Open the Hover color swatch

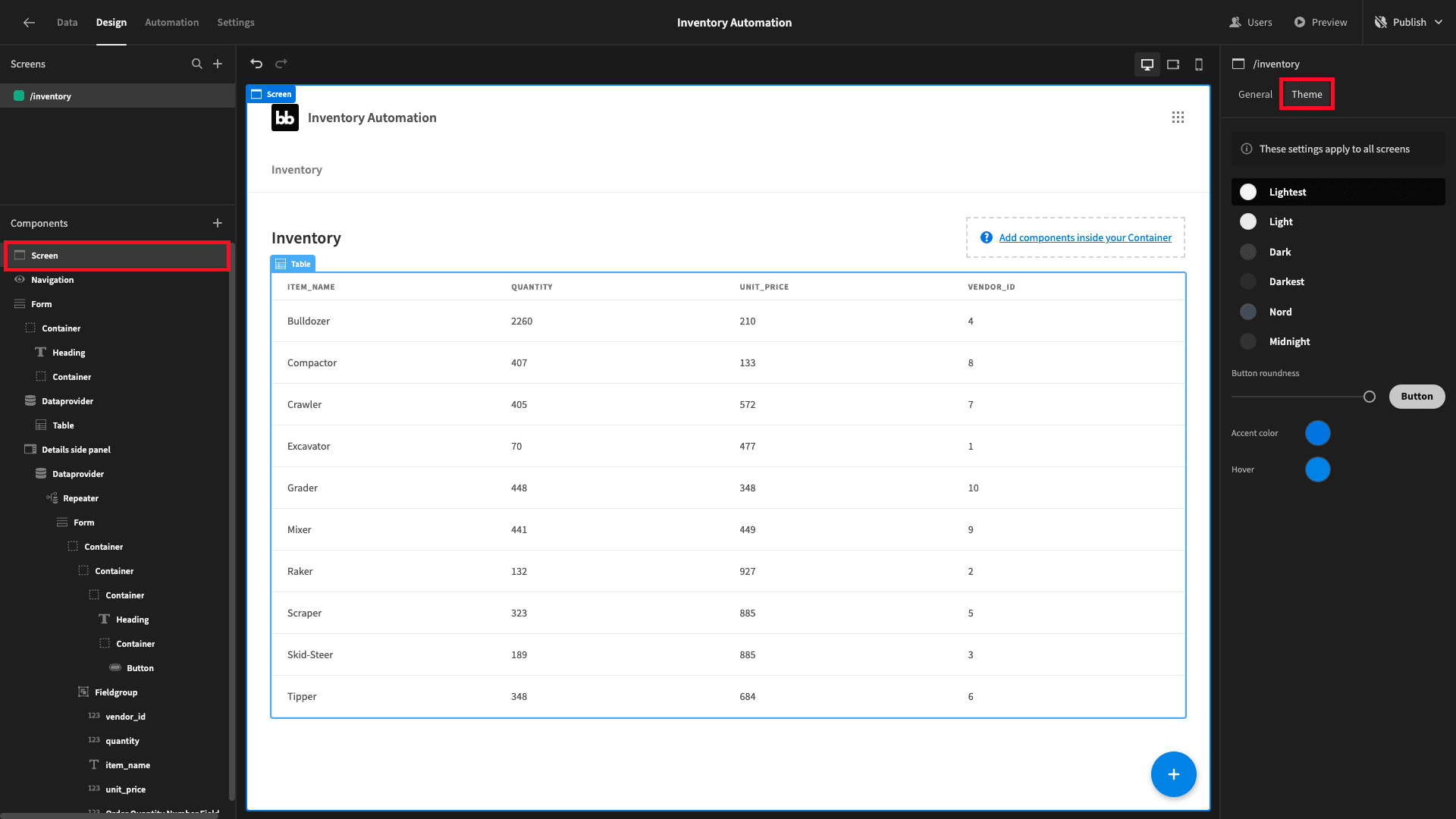pyautogui.click(x=1317, y=469)
